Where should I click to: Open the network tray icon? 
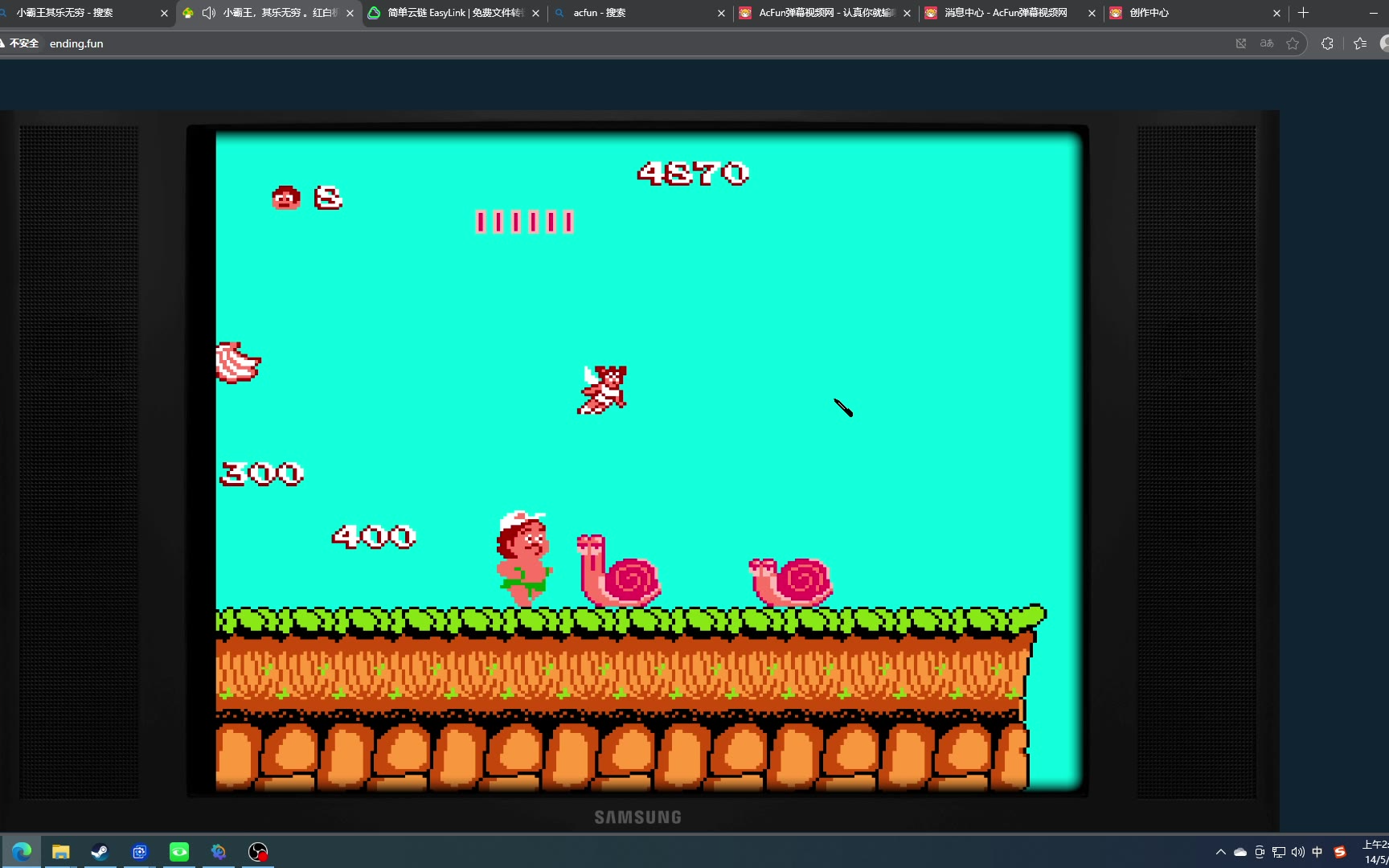click(1279, 852)
